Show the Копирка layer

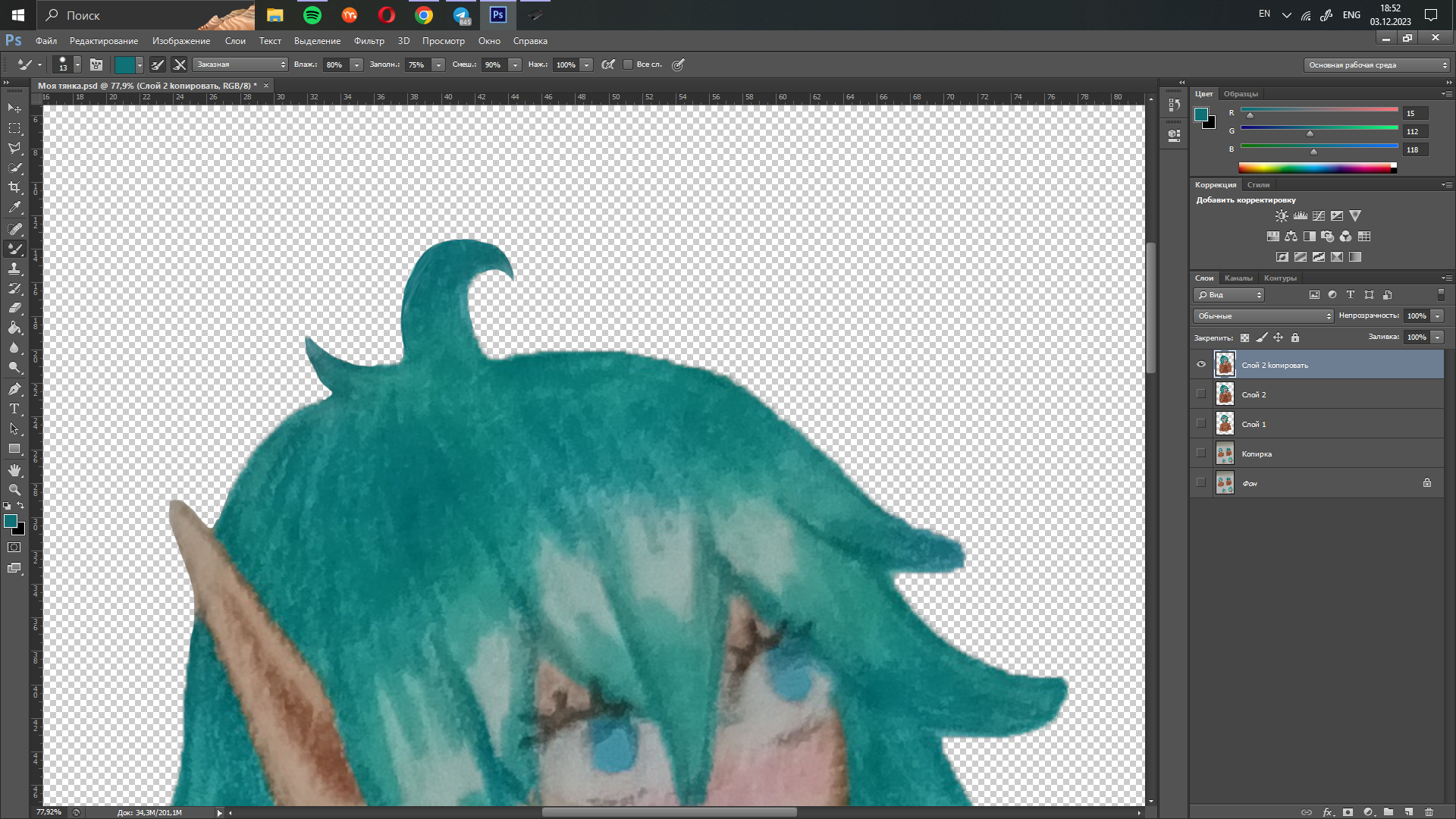(x=1201, y=453)
